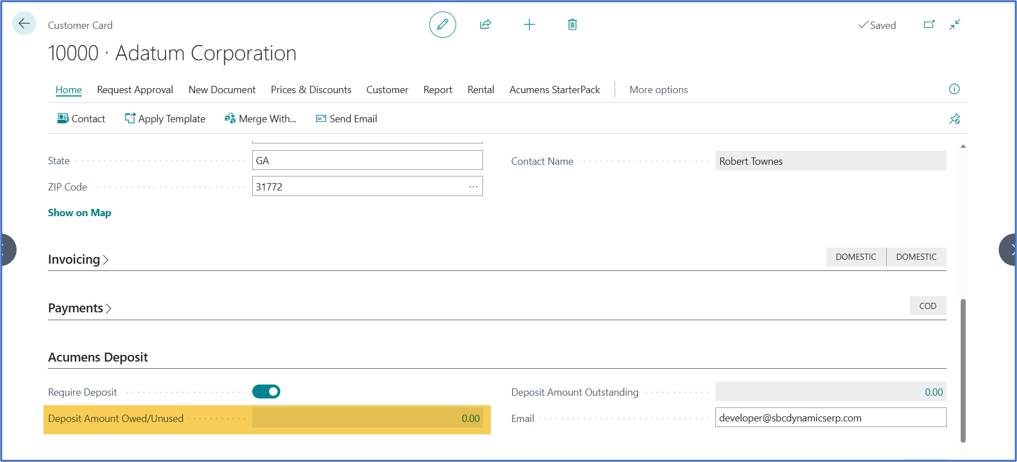Screen dimensions: 1017x462
Task: Open card in new window icon
Action: [929, 25]
